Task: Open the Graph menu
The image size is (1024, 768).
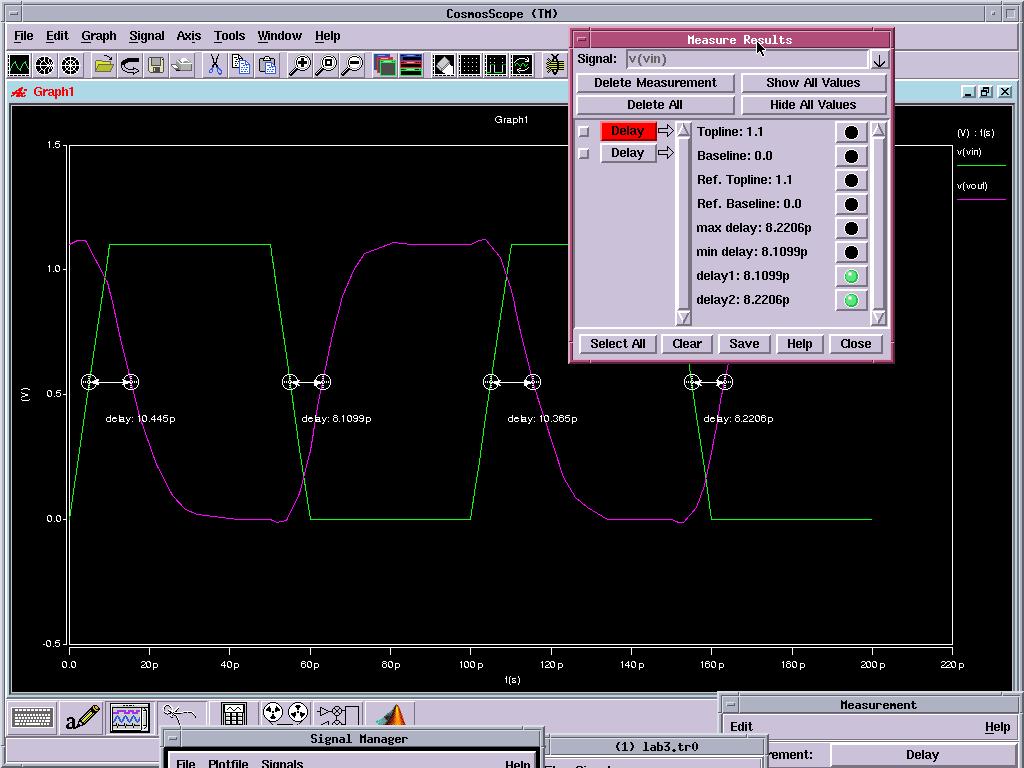Action: [99, 36]
